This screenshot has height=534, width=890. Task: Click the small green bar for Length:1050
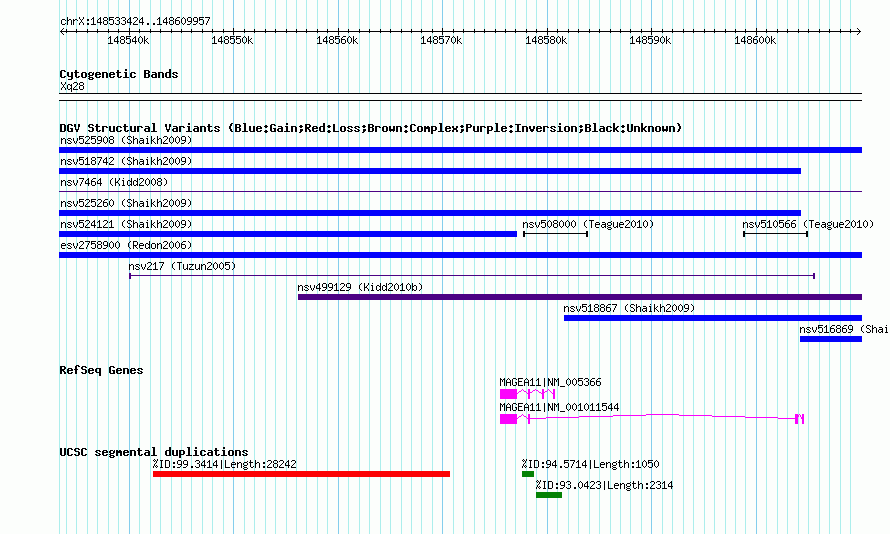(528, 474)
